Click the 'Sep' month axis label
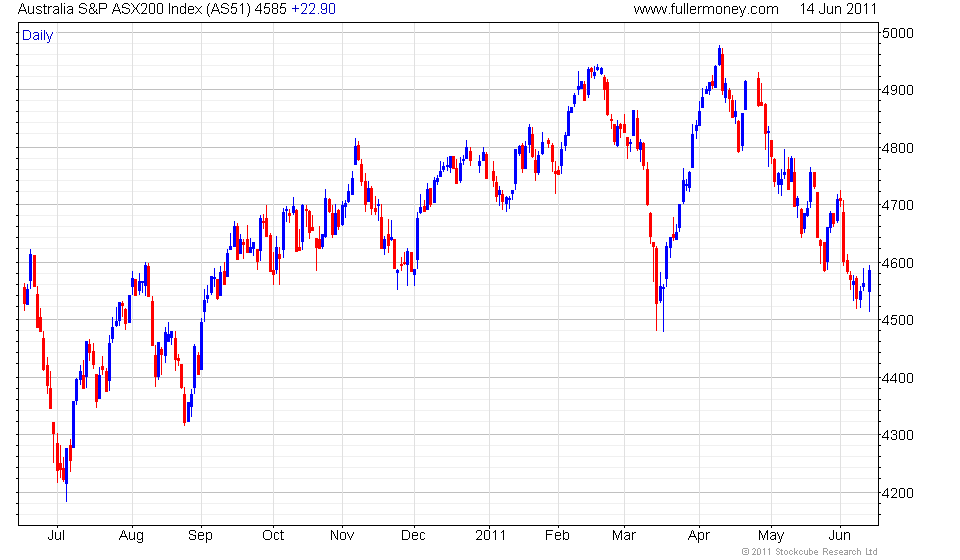Screen dimensions: 960x560 (200, 536)
